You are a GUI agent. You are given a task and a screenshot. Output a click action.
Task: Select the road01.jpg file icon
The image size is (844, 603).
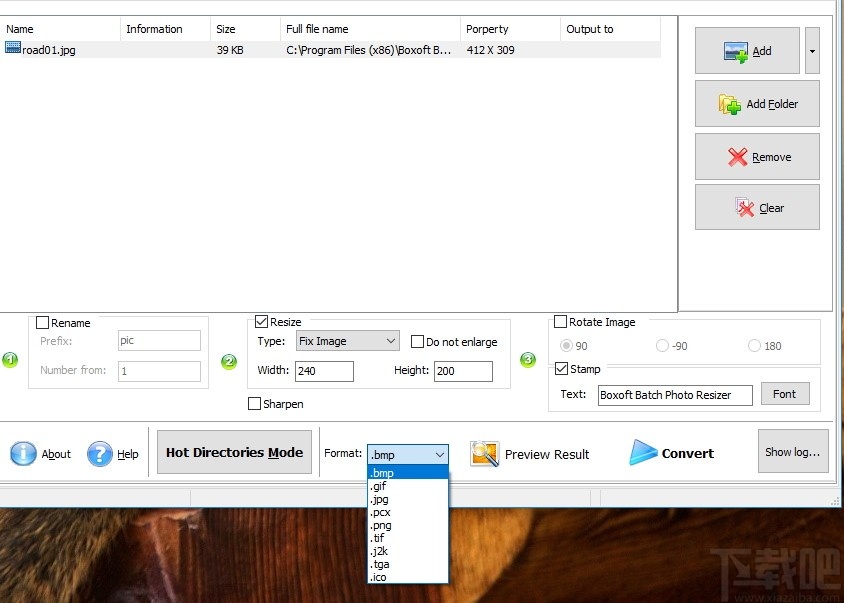(13, 48)
